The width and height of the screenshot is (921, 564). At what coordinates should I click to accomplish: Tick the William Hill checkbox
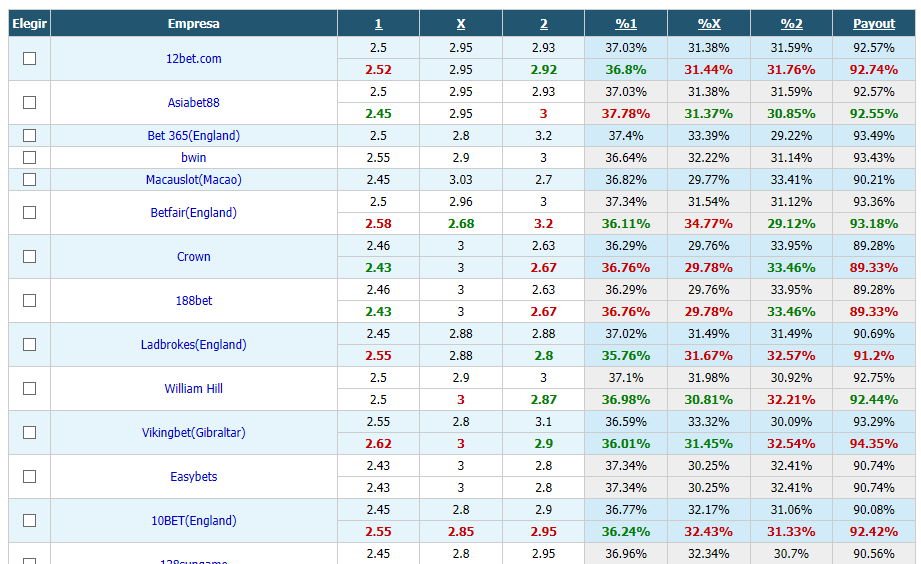29,388
